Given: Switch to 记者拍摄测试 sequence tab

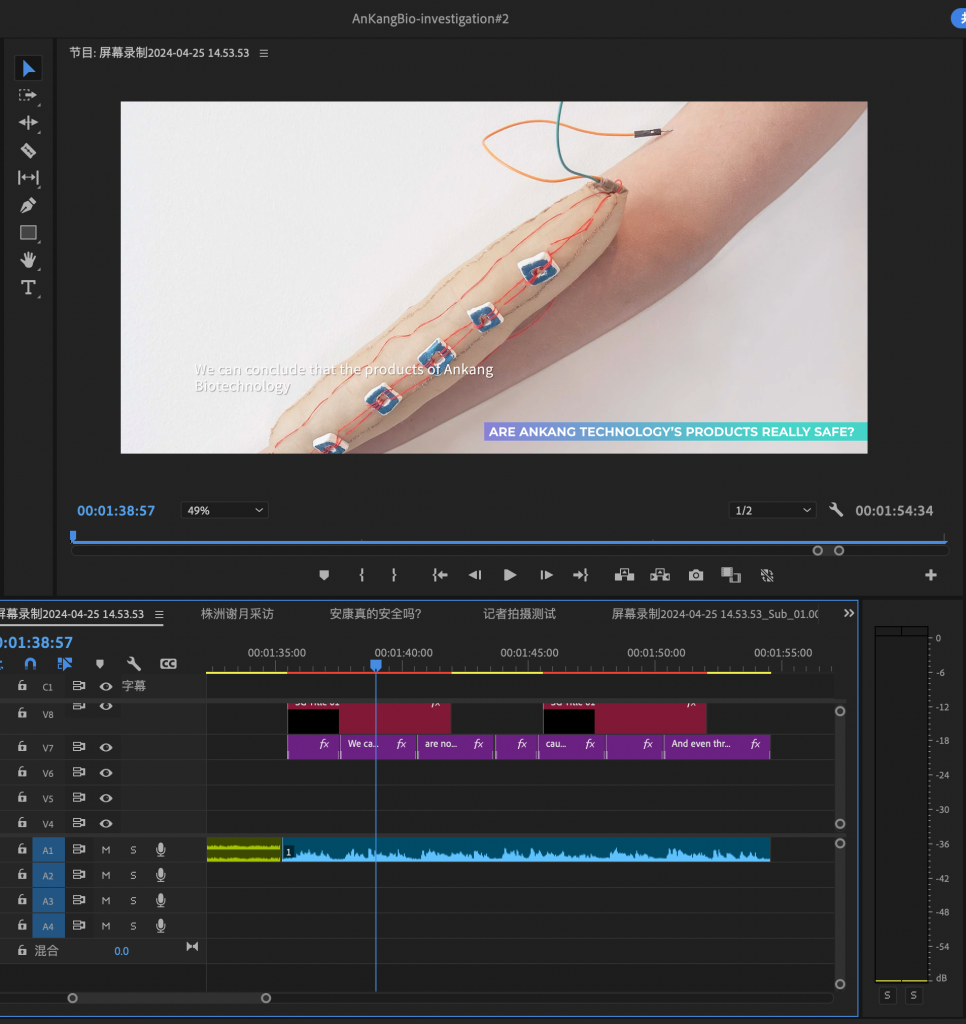Looking at the screenshot, I should pos(519,614).
